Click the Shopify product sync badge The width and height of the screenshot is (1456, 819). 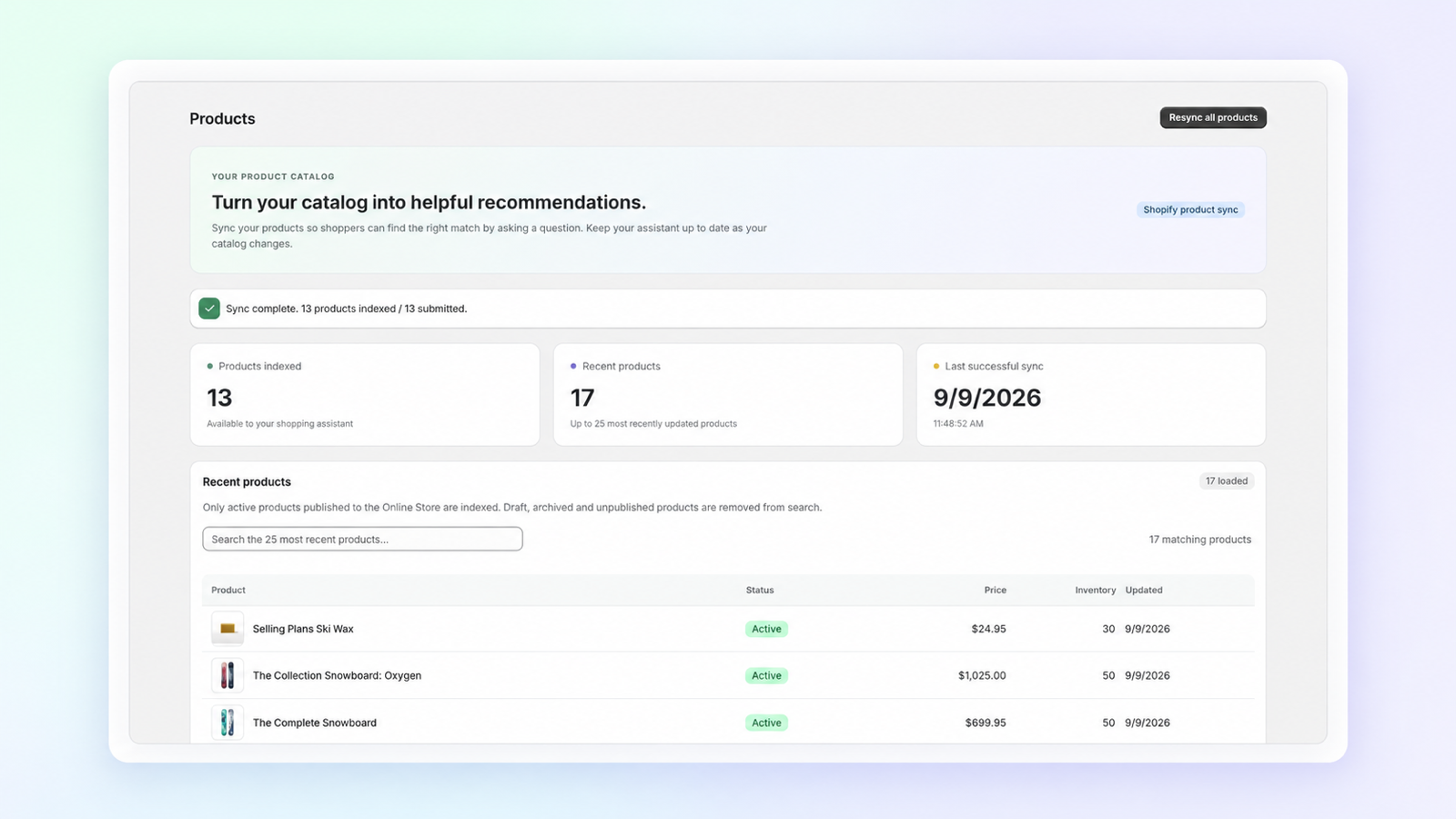pyautogui.click(x=1190, y=209)
